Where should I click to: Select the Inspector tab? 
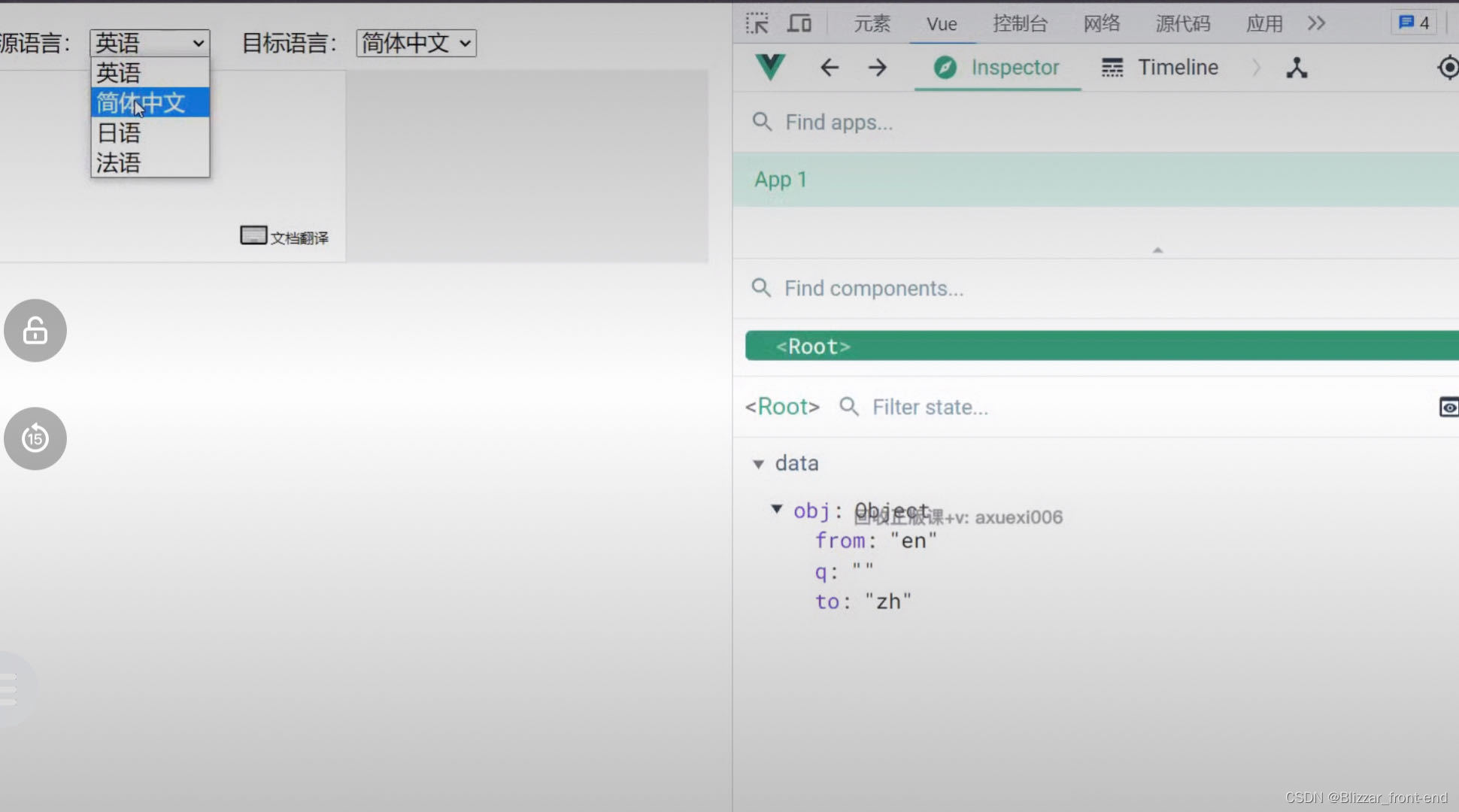[x=997, y=68]
